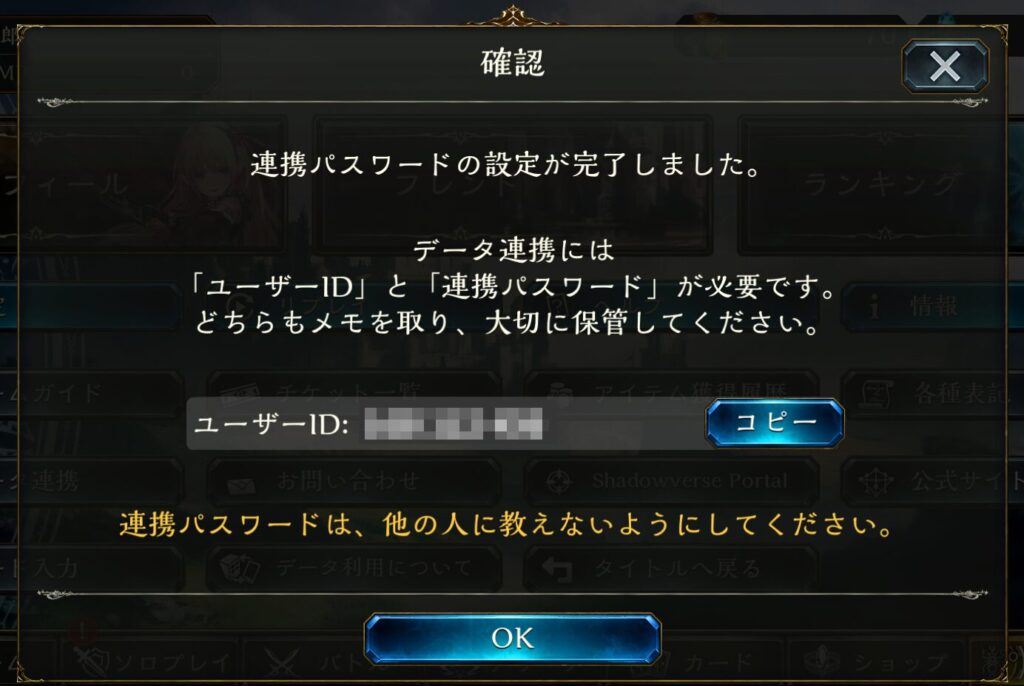Click the Shadowverse Portal crosshair icon
The height and width of the screenshot is (686, 1024).
coord(559,482)
